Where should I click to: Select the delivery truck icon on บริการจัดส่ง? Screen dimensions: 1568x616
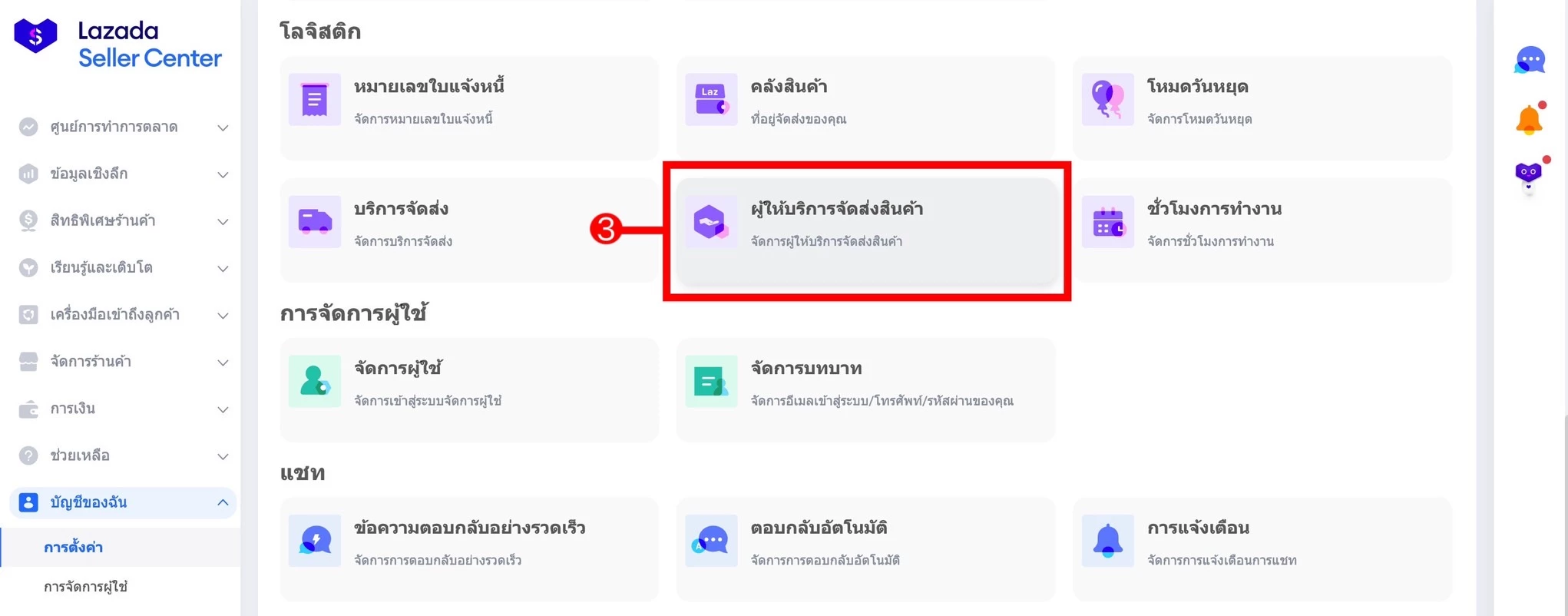(x=314, y=222)
